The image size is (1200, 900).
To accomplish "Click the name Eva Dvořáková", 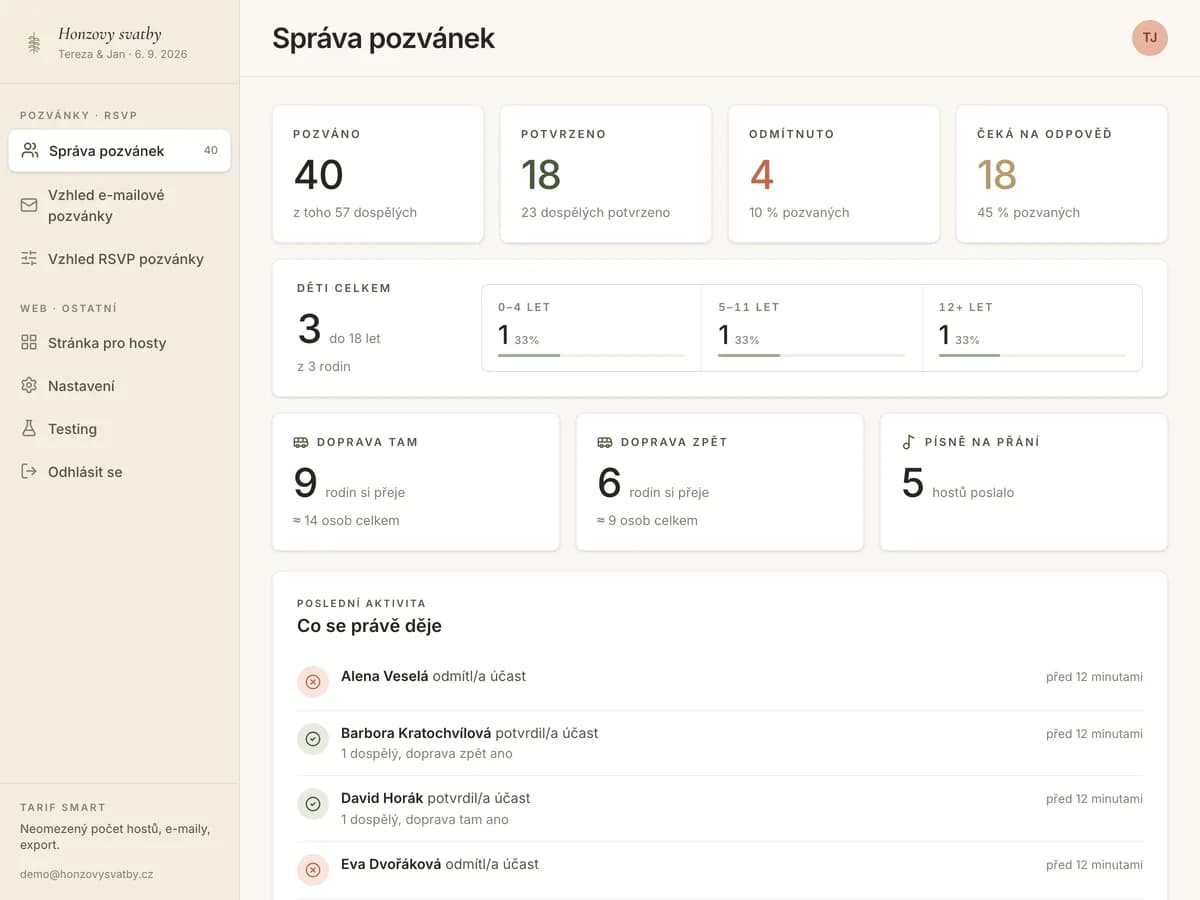I will pos(391,864).
